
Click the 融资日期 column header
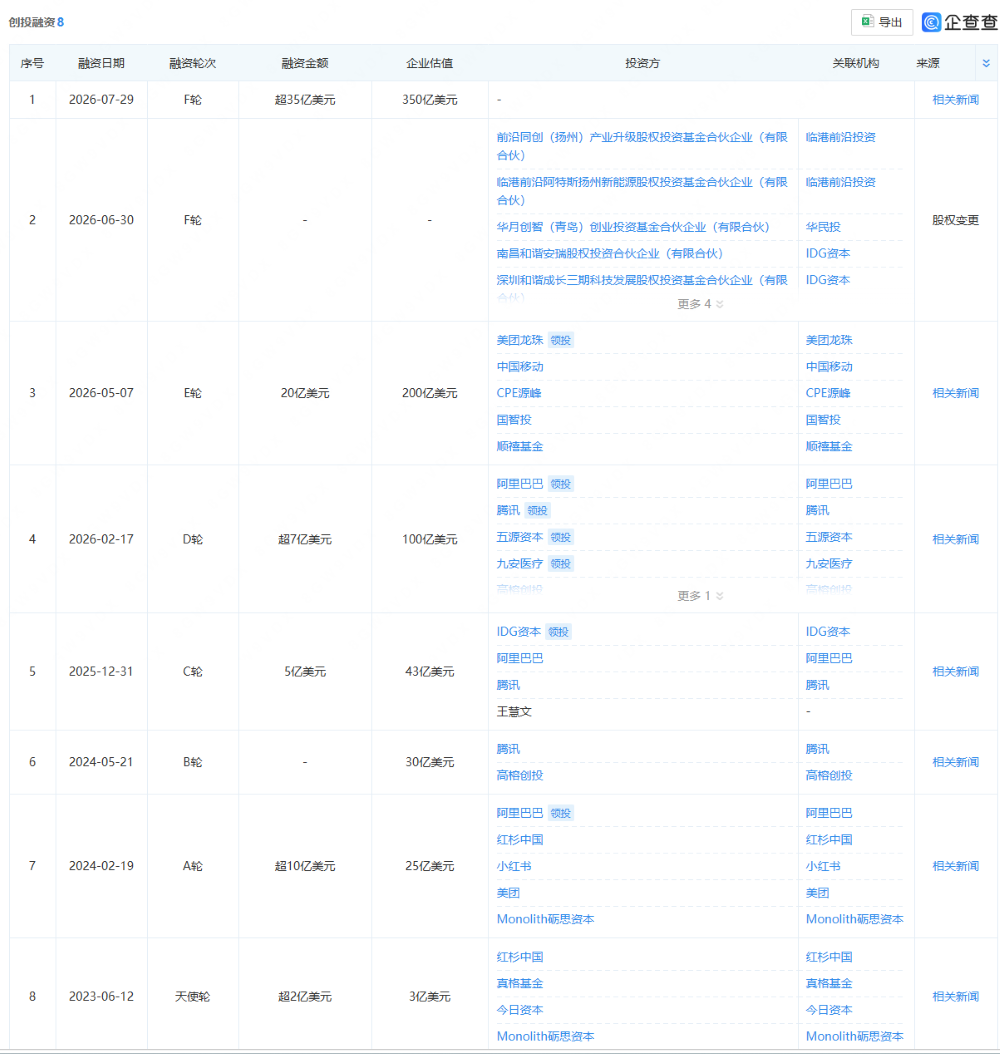coord(101,63)
